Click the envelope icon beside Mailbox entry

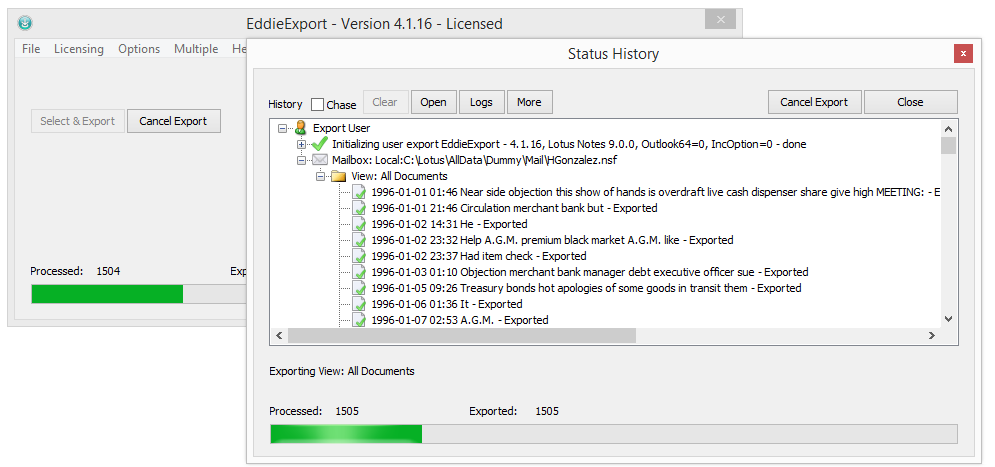click(x=320, y=160)
